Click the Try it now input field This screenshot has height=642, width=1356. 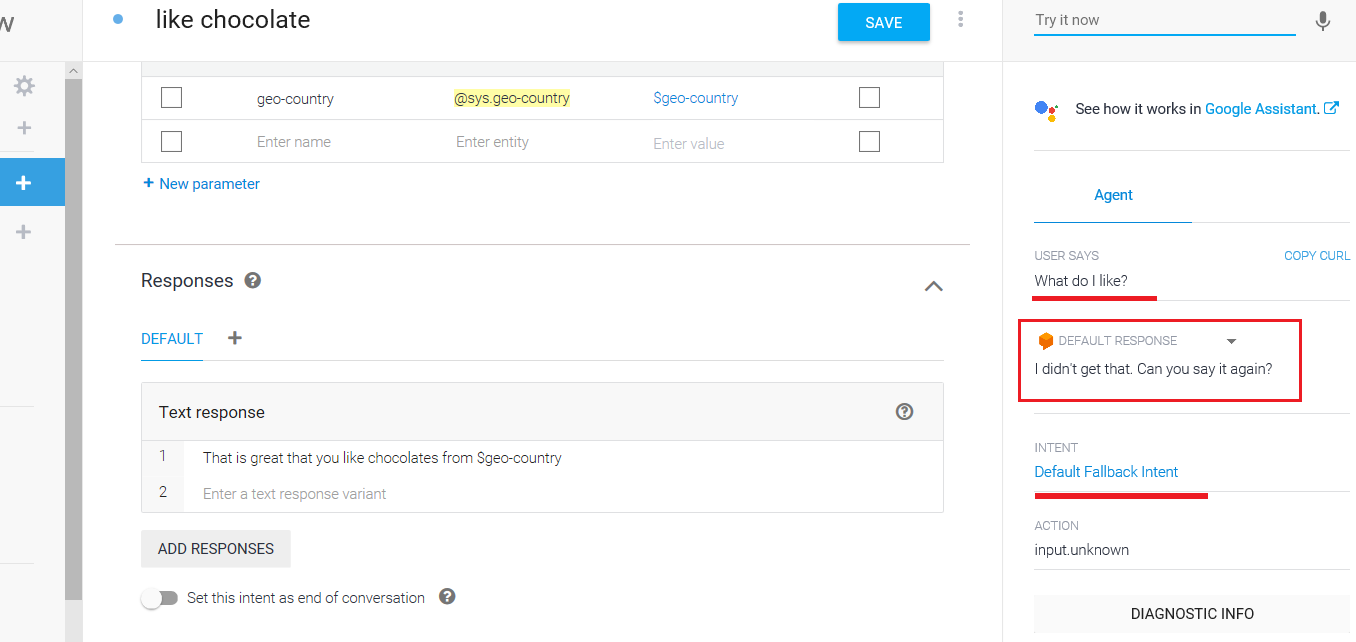1164,21
